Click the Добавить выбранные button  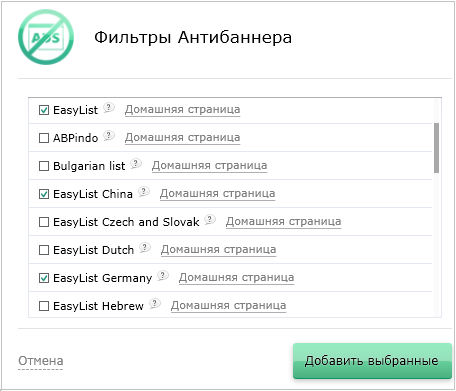pos(372,361)
